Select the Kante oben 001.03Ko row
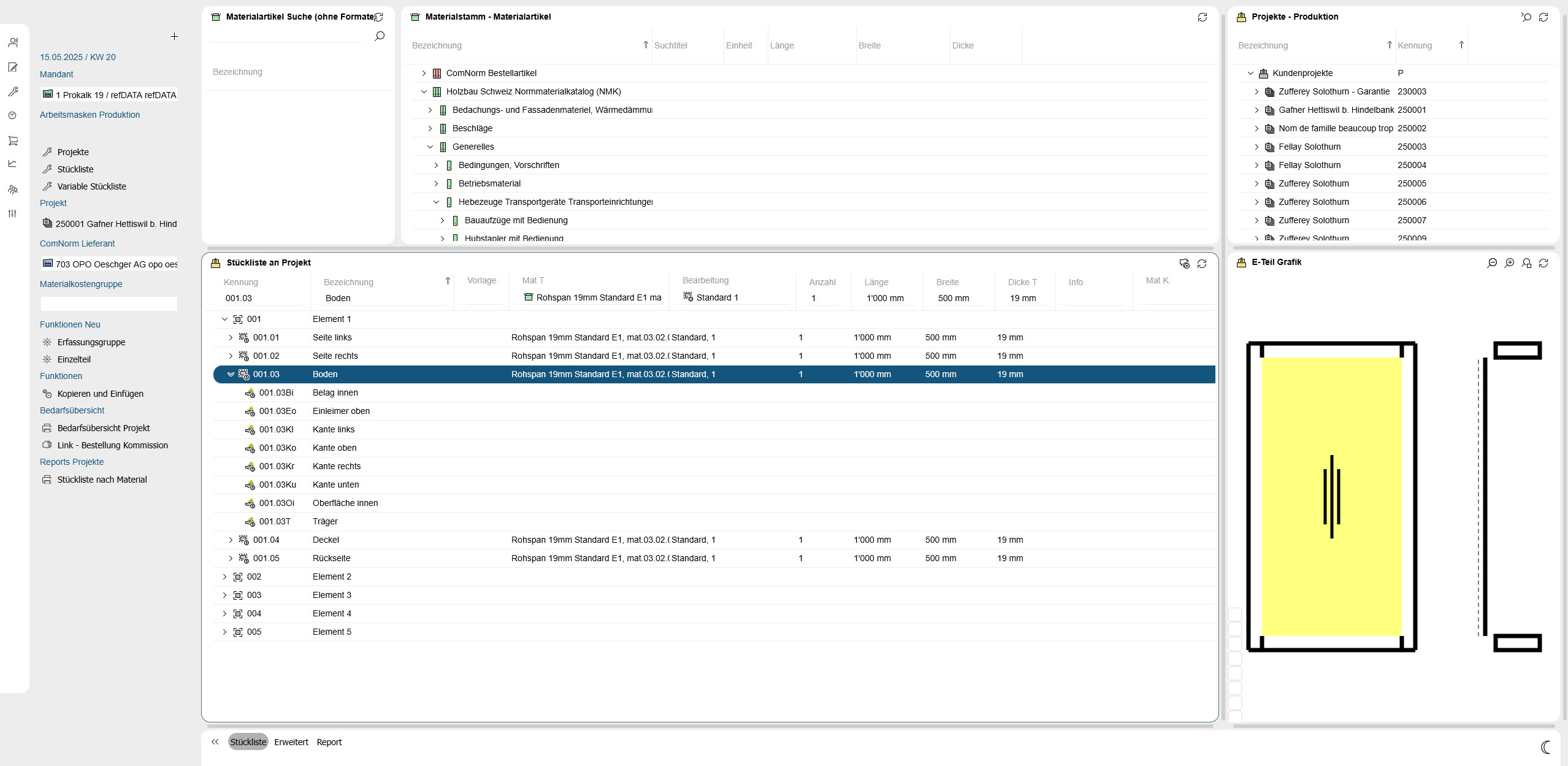This screenshot has width=1568, height=766. (x=714, y=448)
